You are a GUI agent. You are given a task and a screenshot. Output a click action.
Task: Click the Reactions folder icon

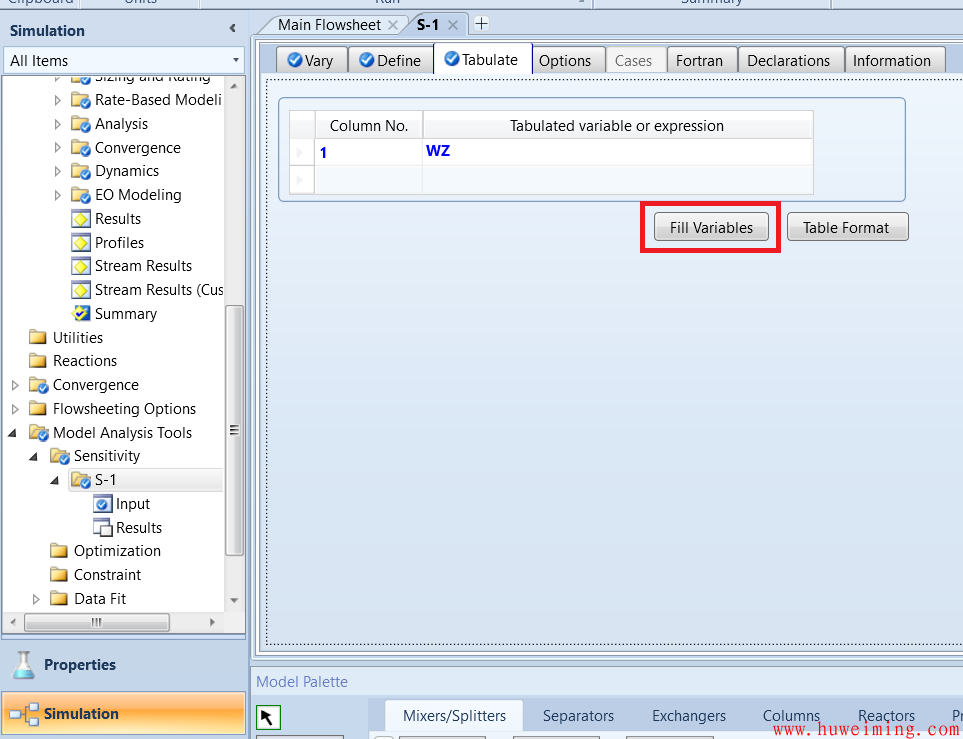(x=38, y=361)
